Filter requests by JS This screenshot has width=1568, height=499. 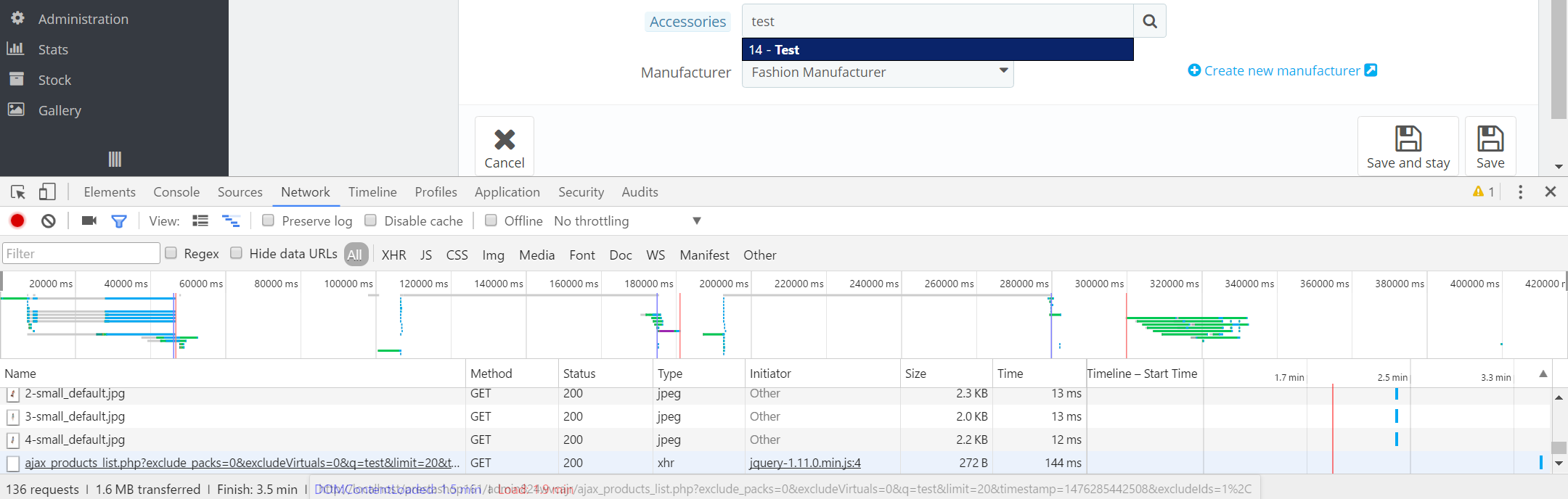(426, 255)
